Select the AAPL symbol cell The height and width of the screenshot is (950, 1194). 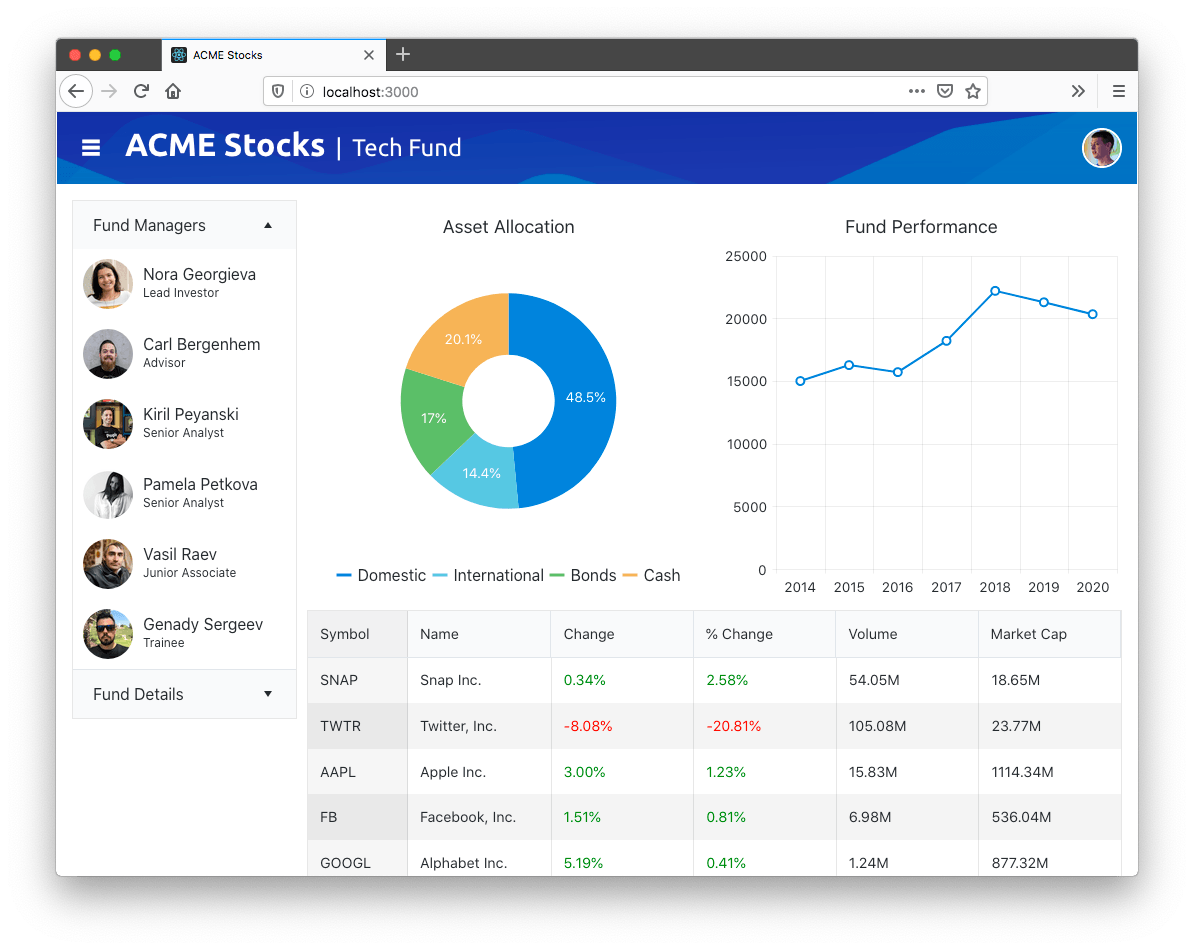coord(357,772)
